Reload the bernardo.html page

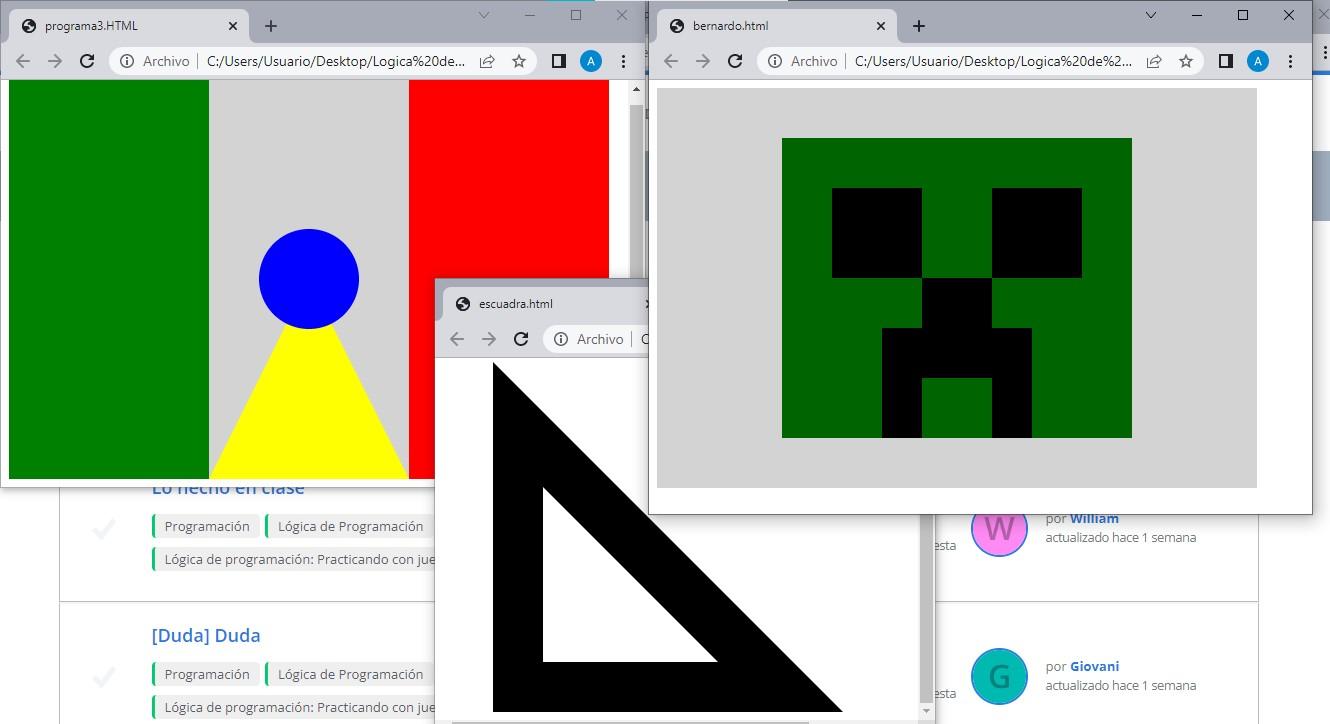(735, 61)
